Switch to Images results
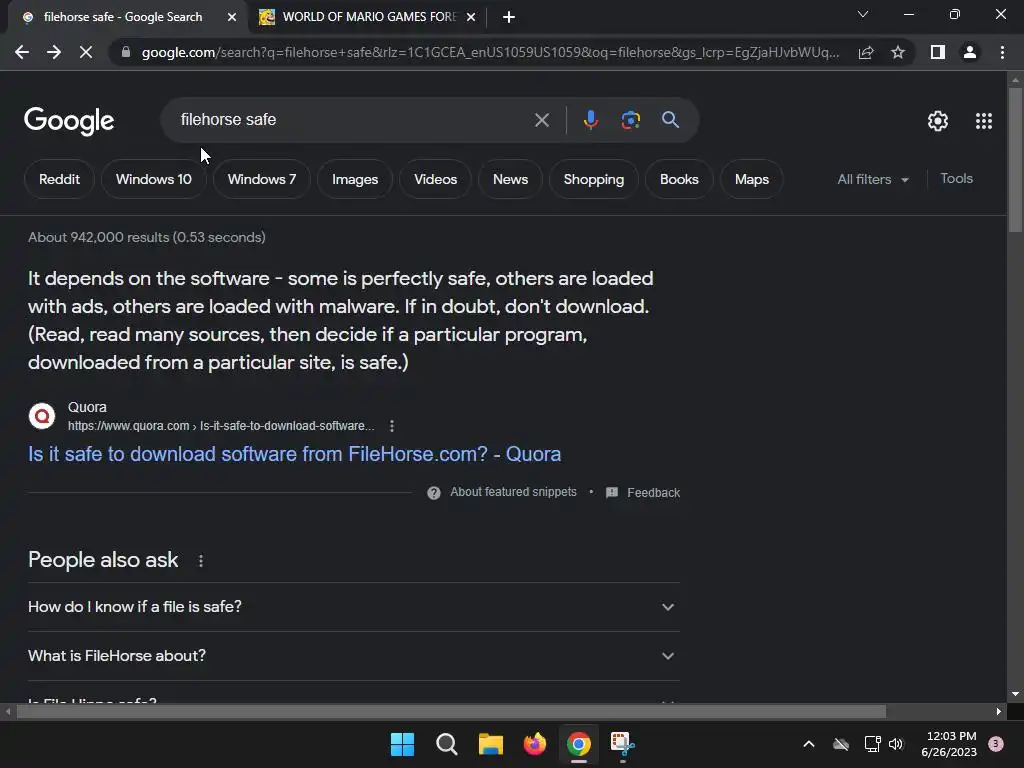1024x768 pixels. click(x=355, y=179)
